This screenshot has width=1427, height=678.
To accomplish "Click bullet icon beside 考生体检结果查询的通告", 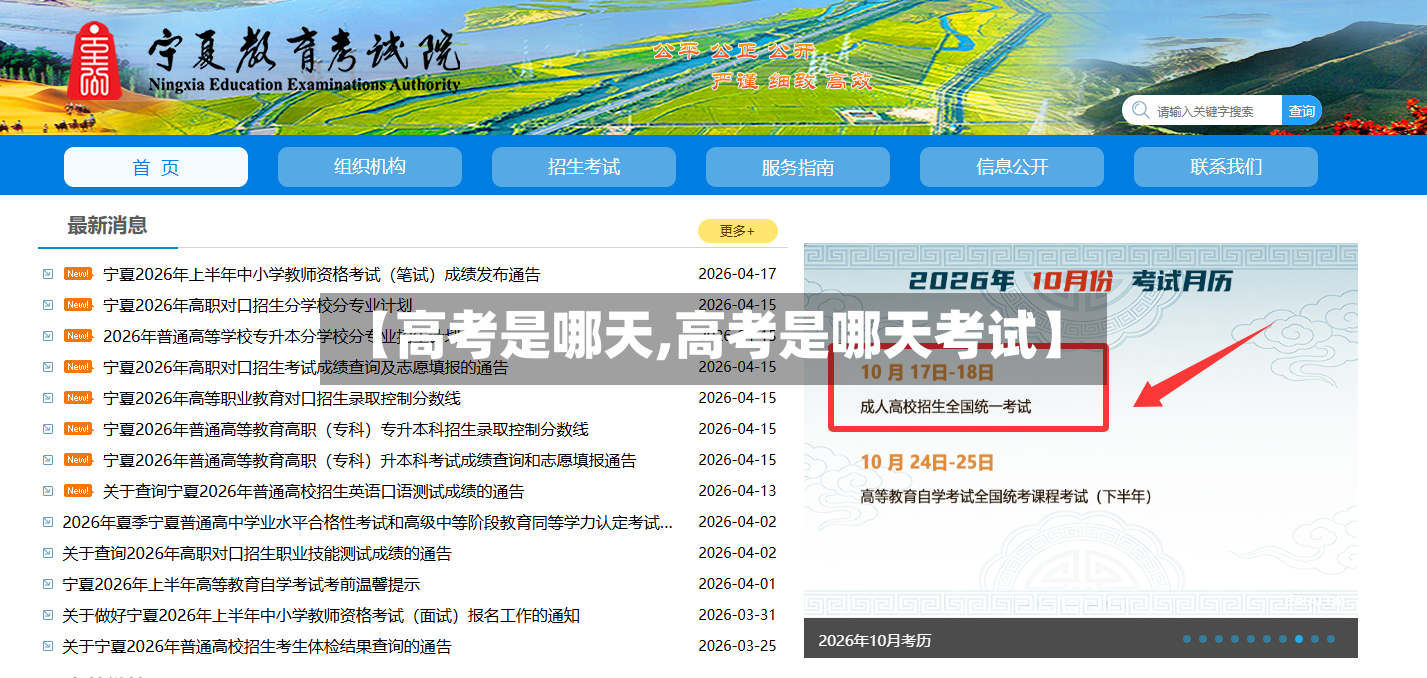I will (48, 646).
